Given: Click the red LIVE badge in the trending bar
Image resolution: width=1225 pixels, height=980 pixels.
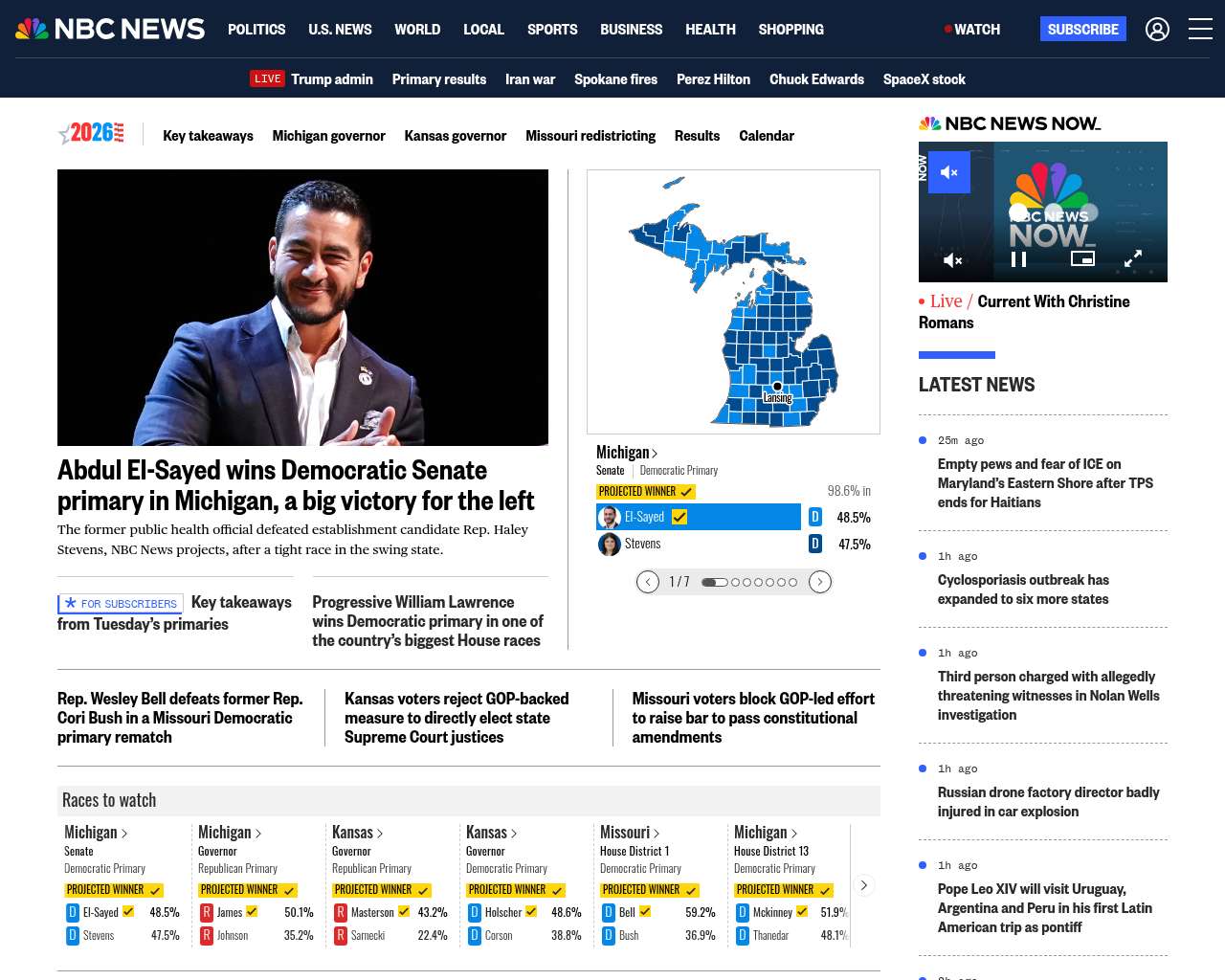Looking at the screenshot, I should pyautogui.click(x=267, y=79).
